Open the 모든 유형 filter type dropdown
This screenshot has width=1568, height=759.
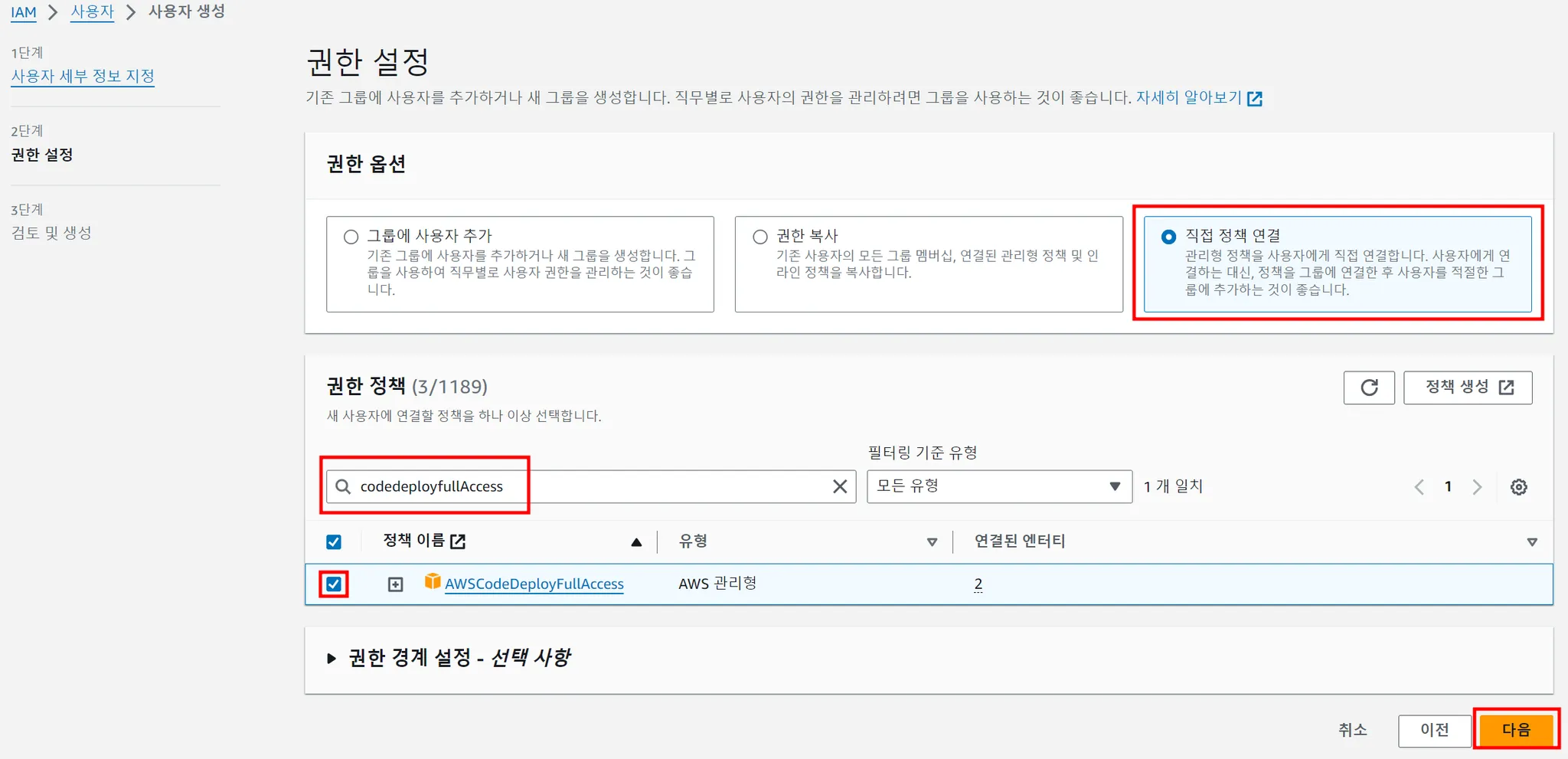999,486
